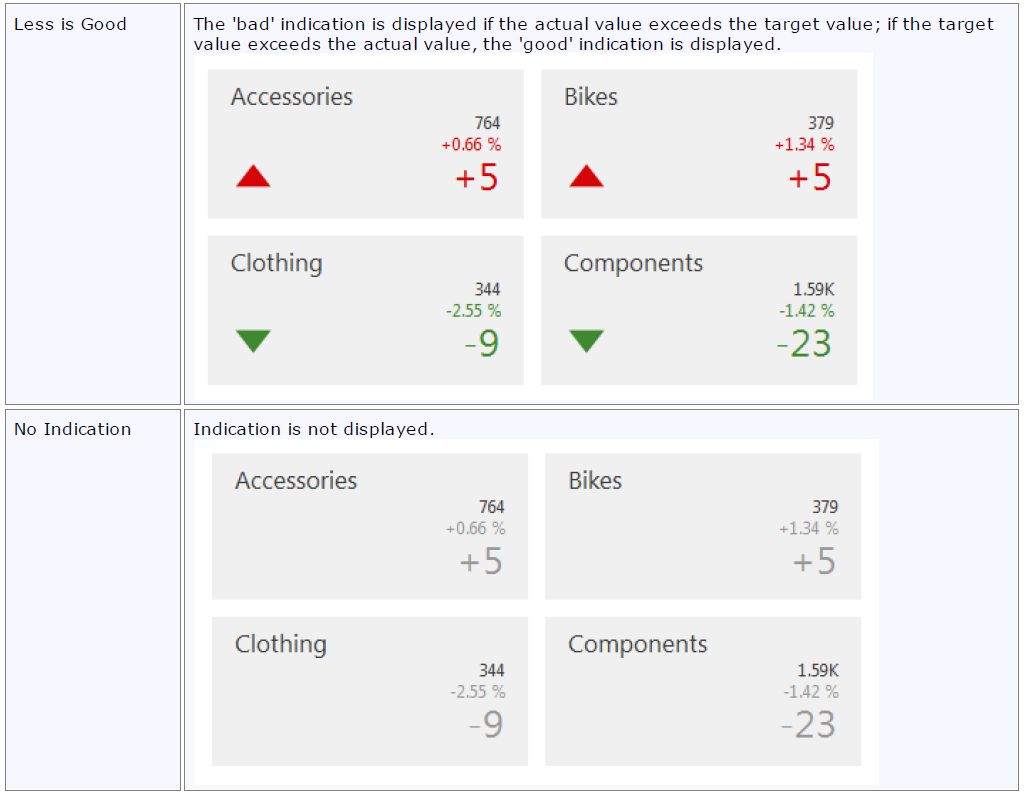Click the 344 value above the gray percentage

(x=491, y=670)
